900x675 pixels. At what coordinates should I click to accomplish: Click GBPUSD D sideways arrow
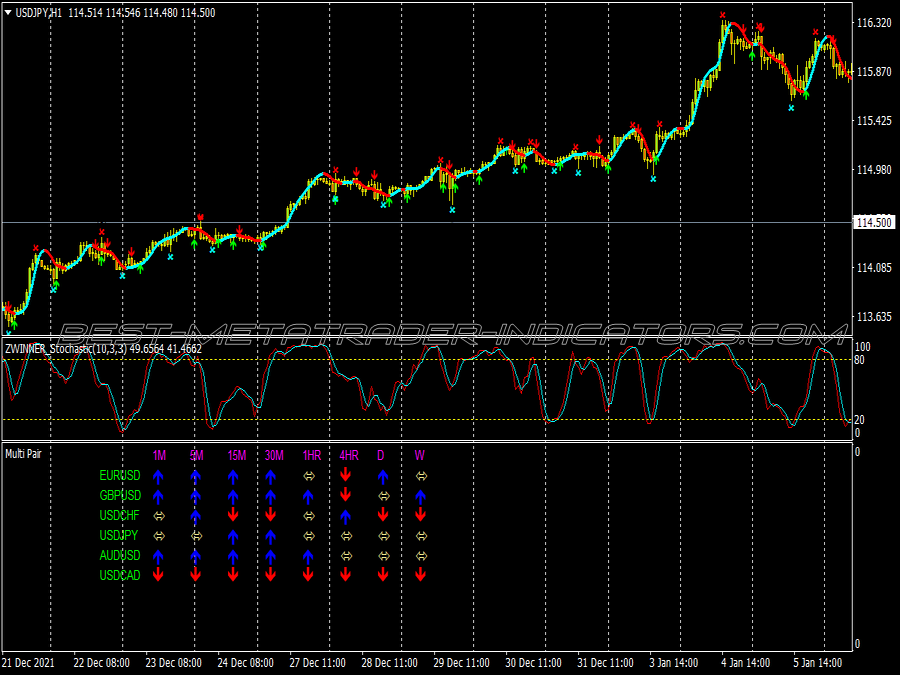pyautogui.click(x=383, y=496)
